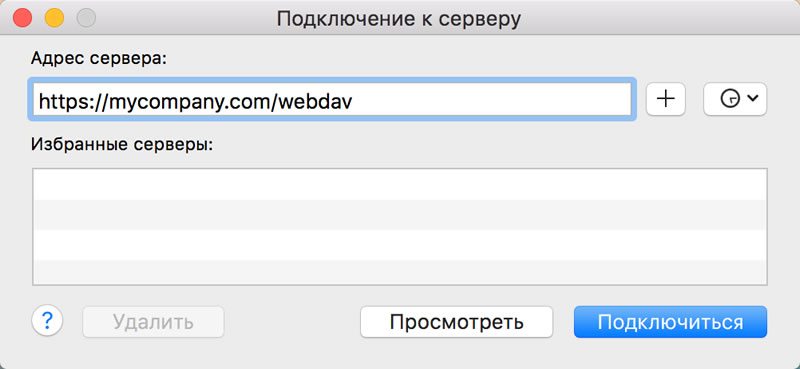Minimize the dialog using the yellow button
This screenshot has height=369, width=800.
54,18
